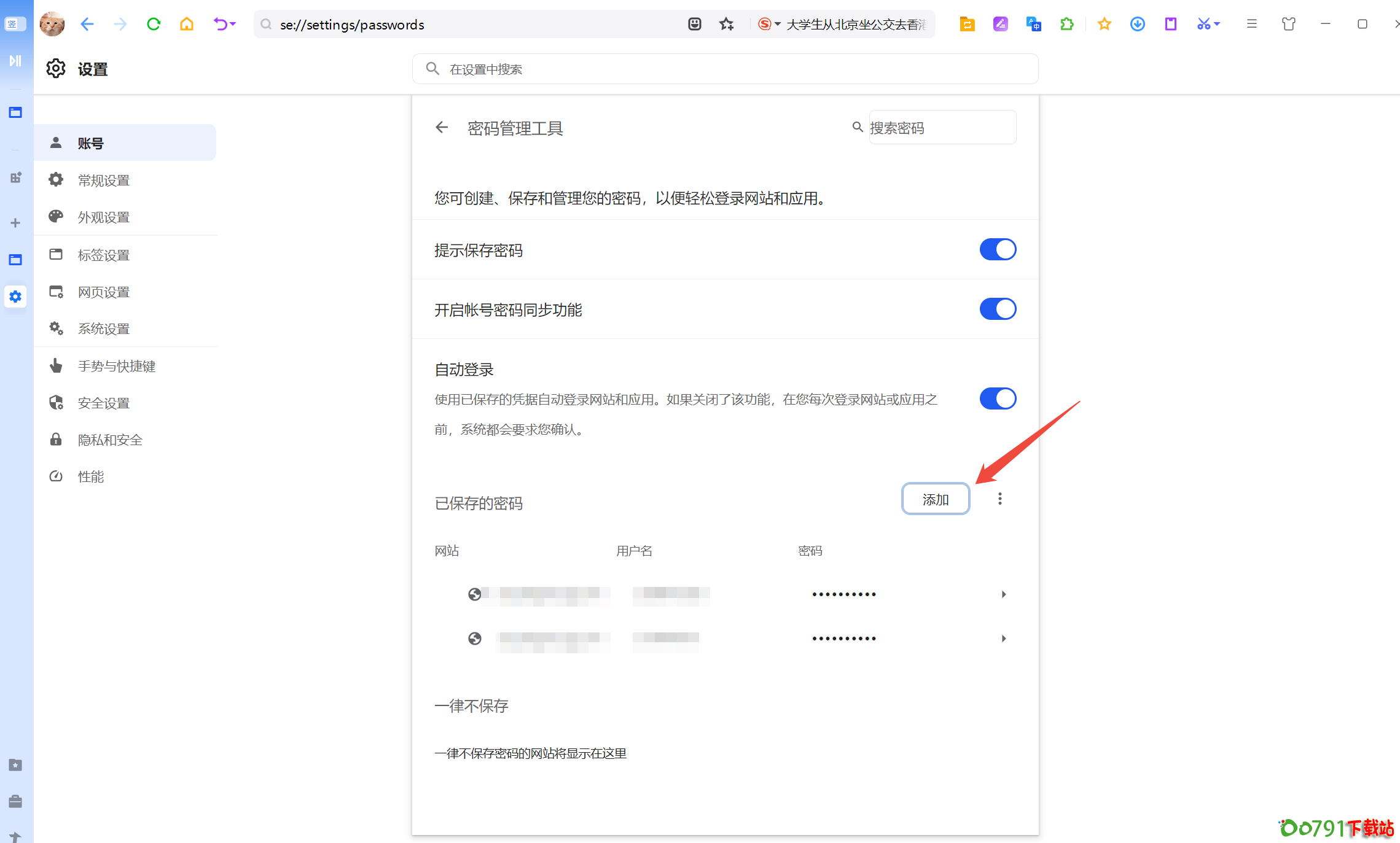Disable the 提示保存密码 toggle
This screenshot has width=1400, height=843.
pos(998,249)
